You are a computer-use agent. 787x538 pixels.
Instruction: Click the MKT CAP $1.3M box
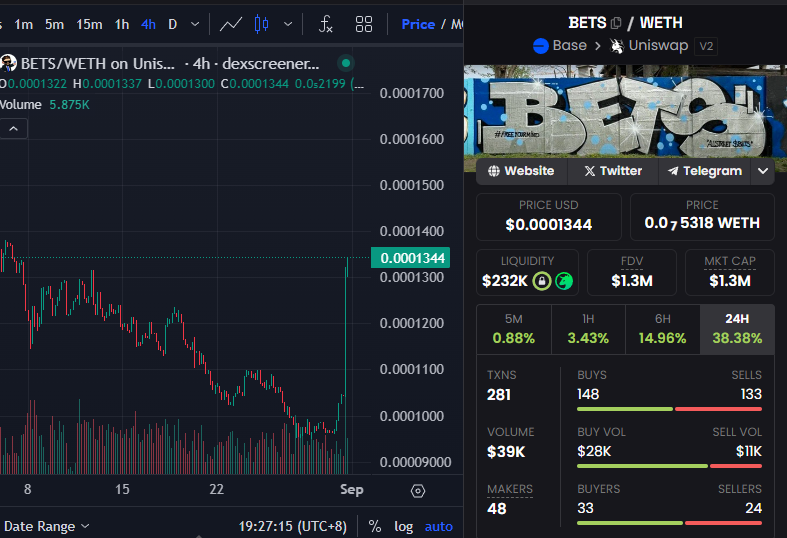click(730, 273)
